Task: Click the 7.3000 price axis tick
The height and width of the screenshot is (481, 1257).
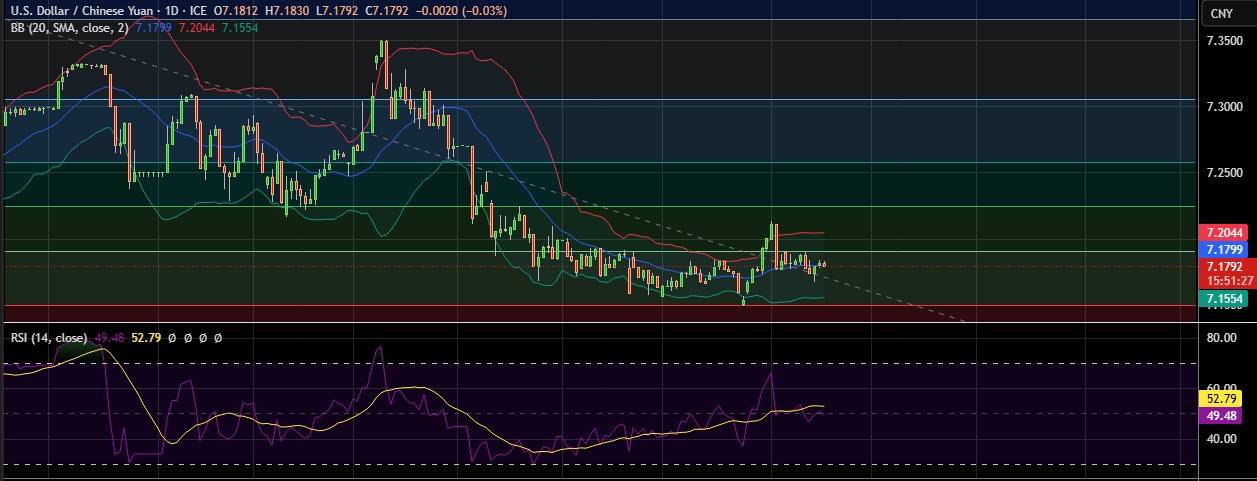Action: click(1224, 107)
